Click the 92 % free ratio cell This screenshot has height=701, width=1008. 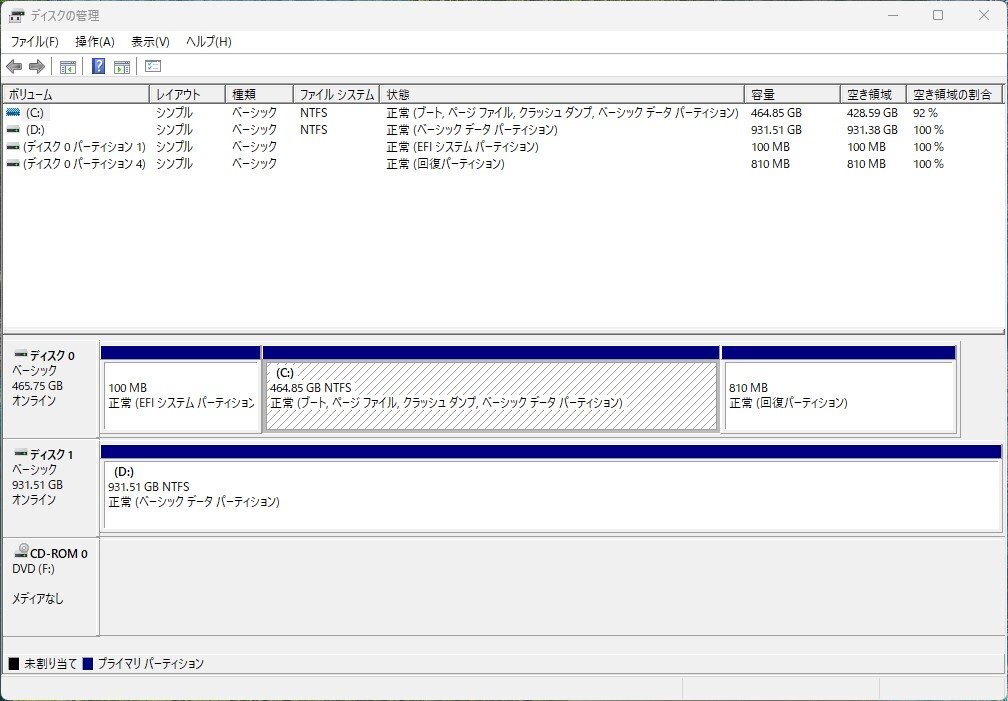click(925, 113)
